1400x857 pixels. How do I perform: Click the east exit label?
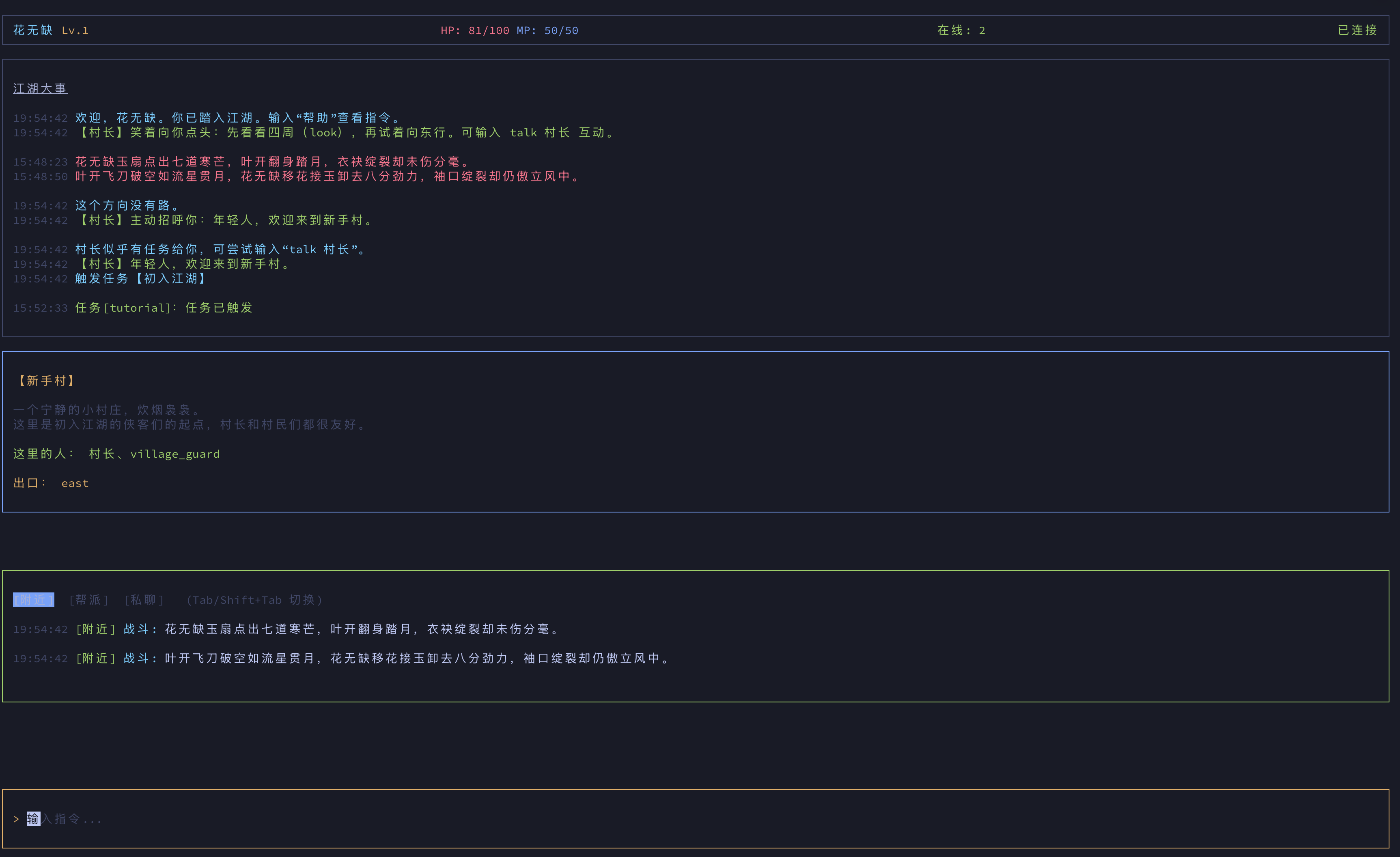[x=75, y=483]
